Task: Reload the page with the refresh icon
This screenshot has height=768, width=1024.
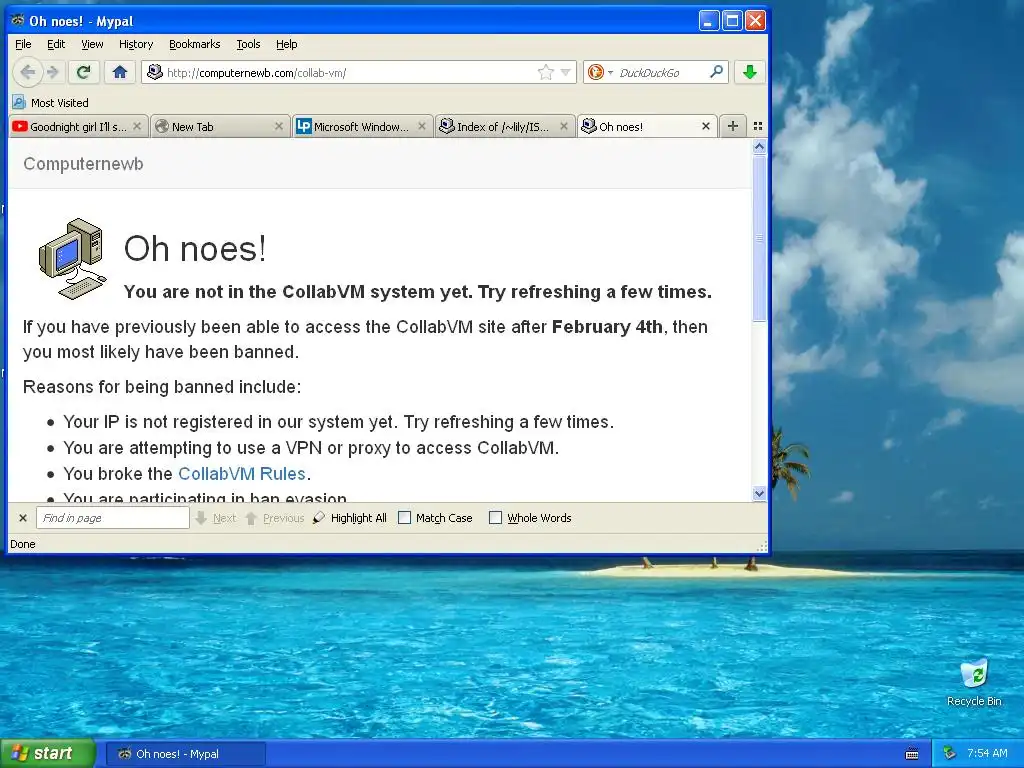Action: (84, 72)
